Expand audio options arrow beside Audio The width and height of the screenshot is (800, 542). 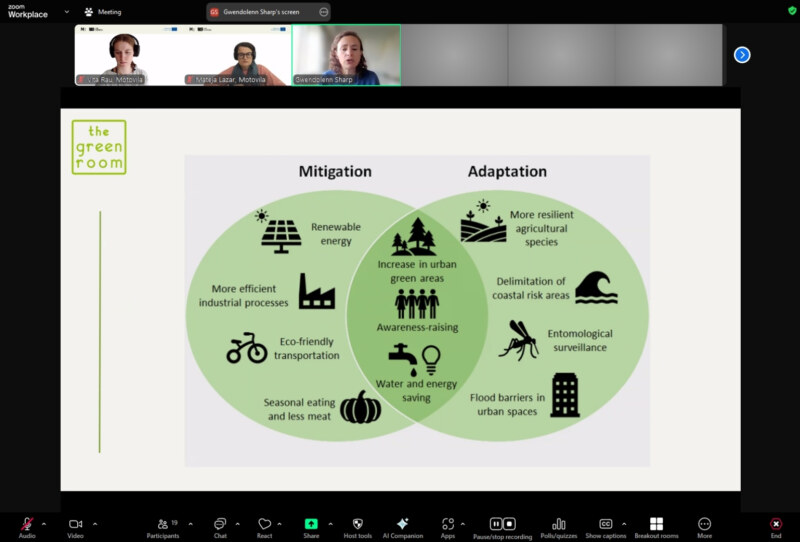[x=43, y=523]
